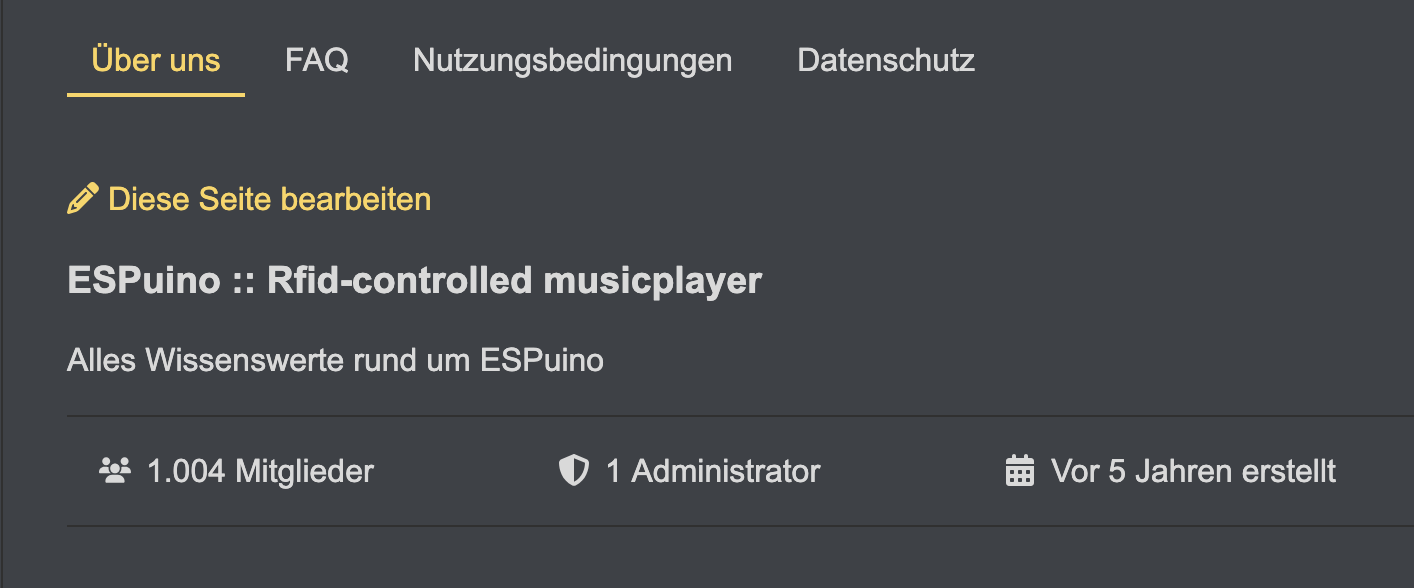Click the calendar creation date icon

tap(1019, 470)
